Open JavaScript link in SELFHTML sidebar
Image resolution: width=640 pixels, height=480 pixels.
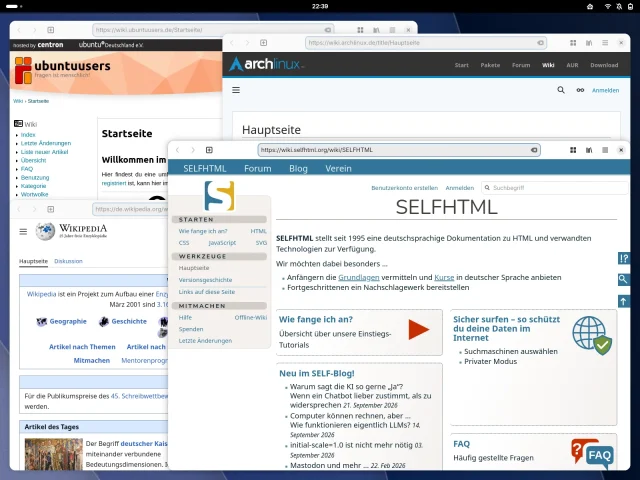[x=222, y=243]
